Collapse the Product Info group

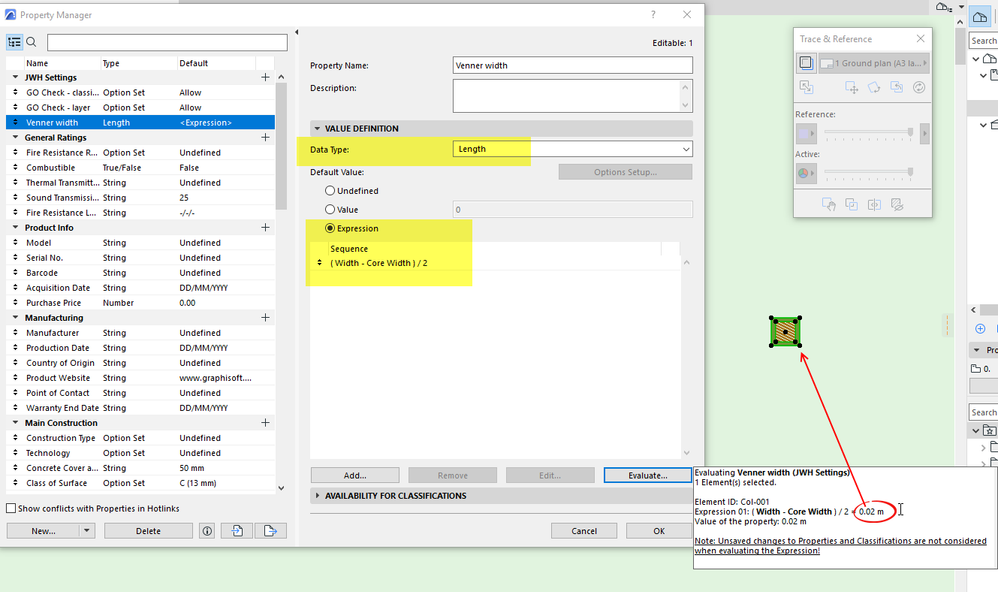pyautogui.click(x=15, y=227)
